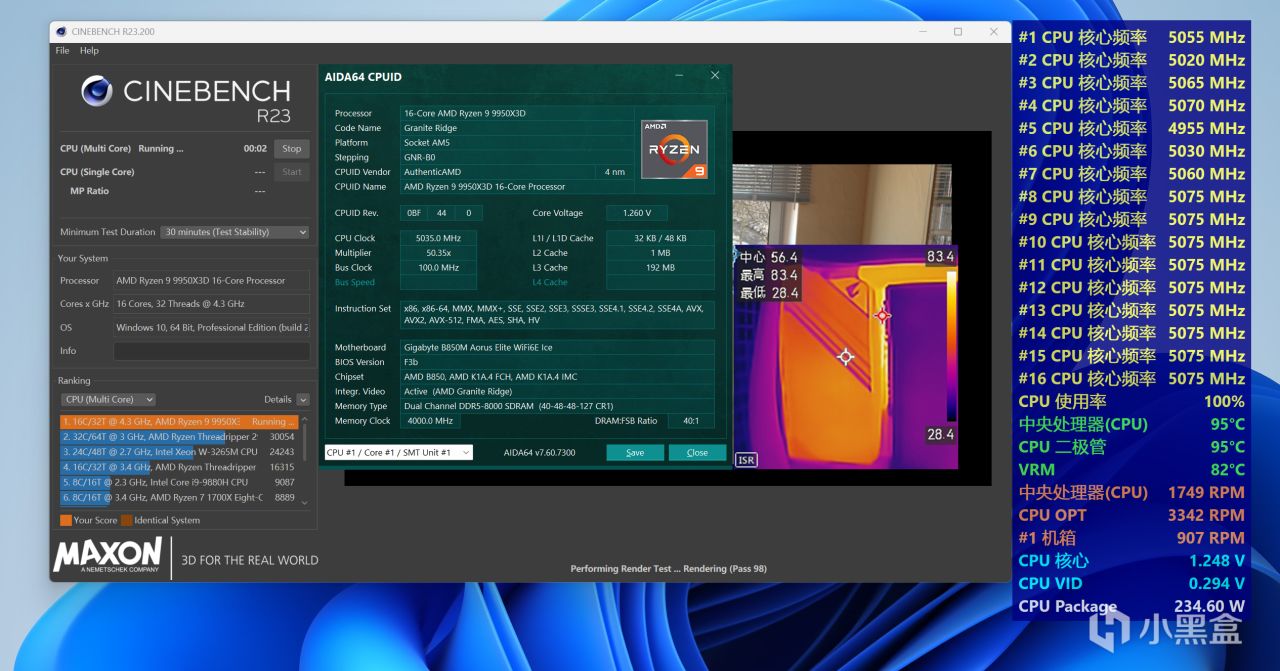Click the Cinebench title bar app icon
This screenshot has height=671, width=1280.
click(x=62, y=32)
